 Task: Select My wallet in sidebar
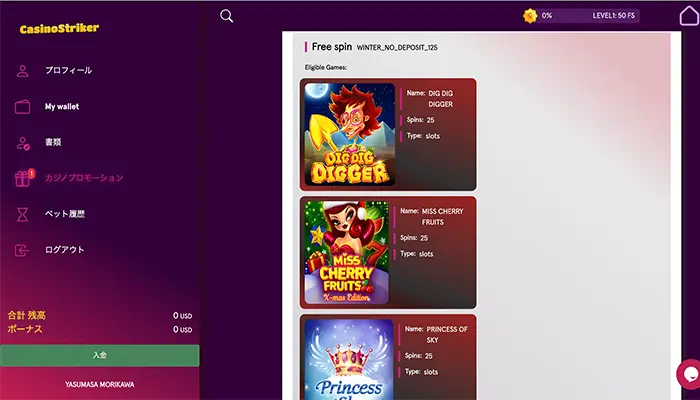coord(62,107)
